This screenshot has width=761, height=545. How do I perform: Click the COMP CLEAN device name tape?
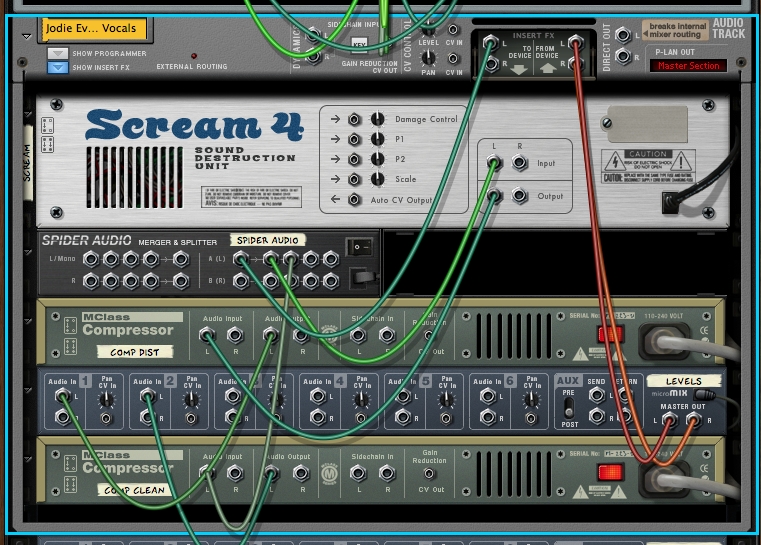pyautogui.click(x=134, y=490)
